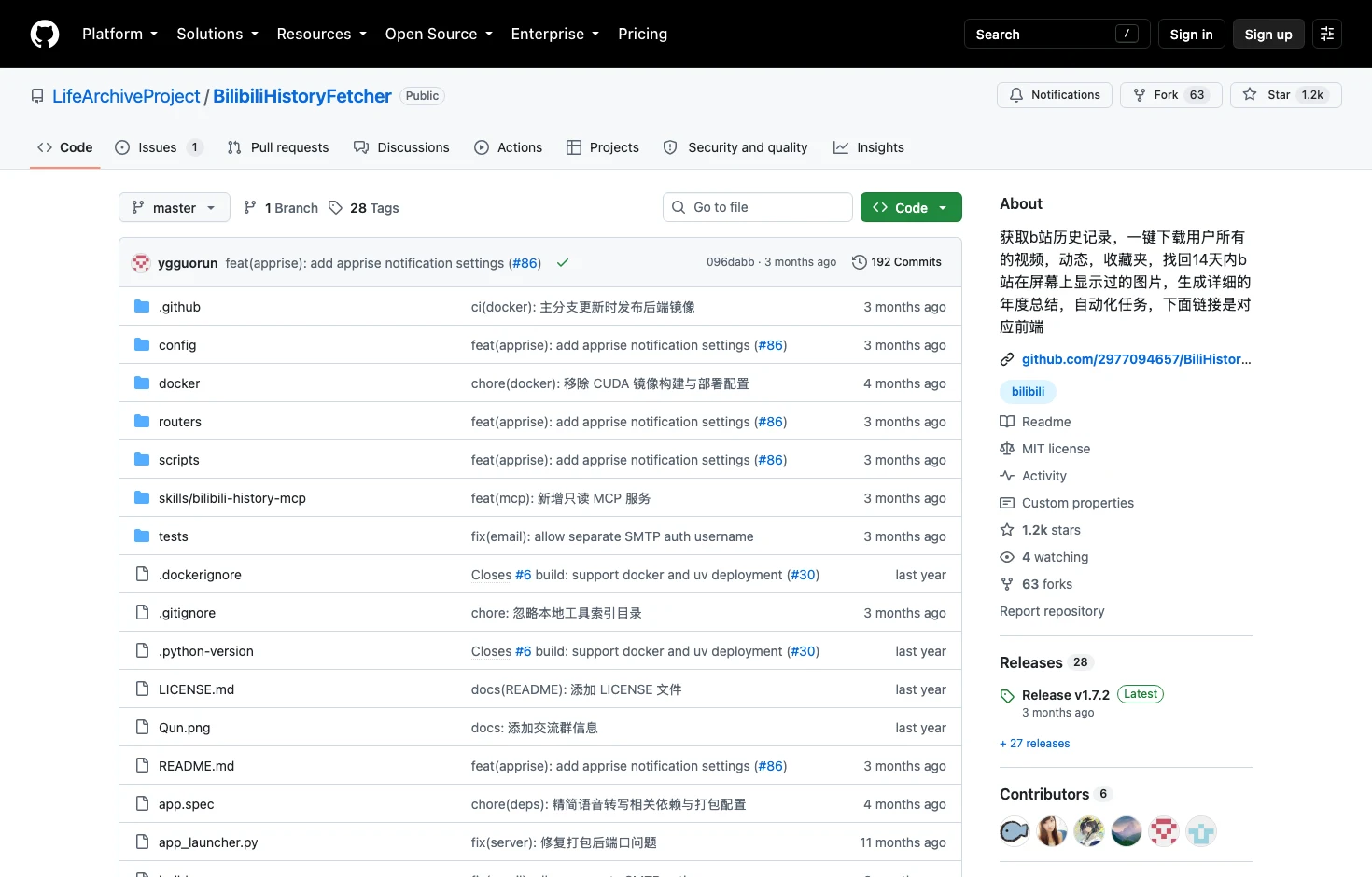Switch to the Insights tab
This screenshot has height=877, width=1372.
869,147
